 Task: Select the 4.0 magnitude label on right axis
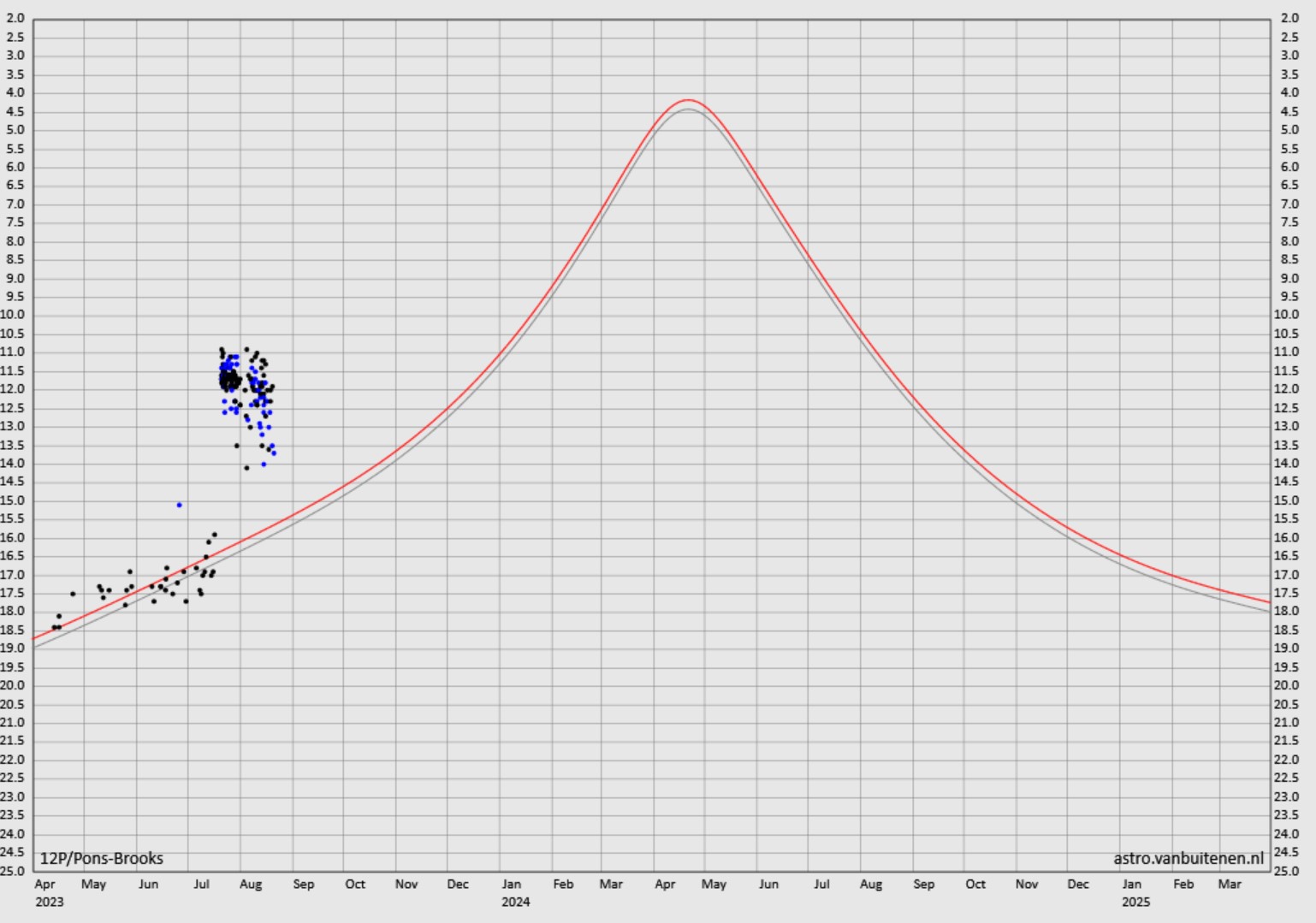(x=1289, y=92)
